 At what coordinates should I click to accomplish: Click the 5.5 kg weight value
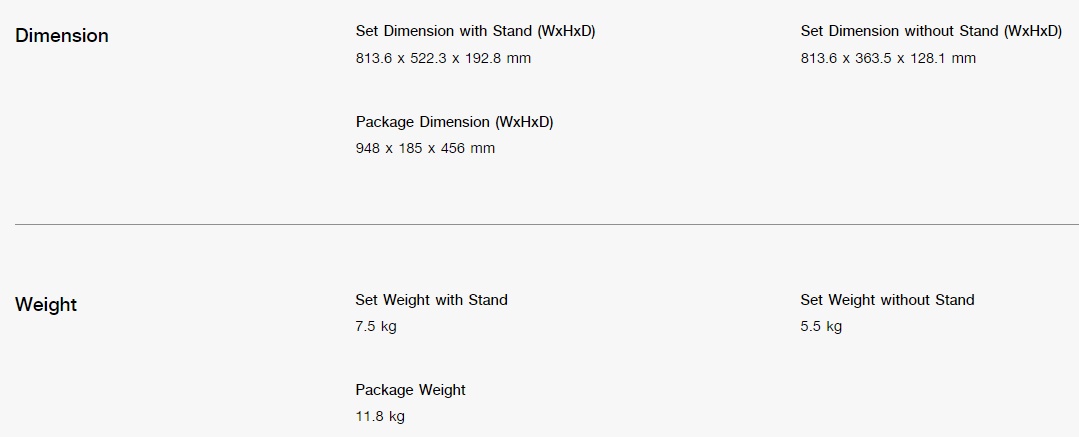[x=821, y=327]
